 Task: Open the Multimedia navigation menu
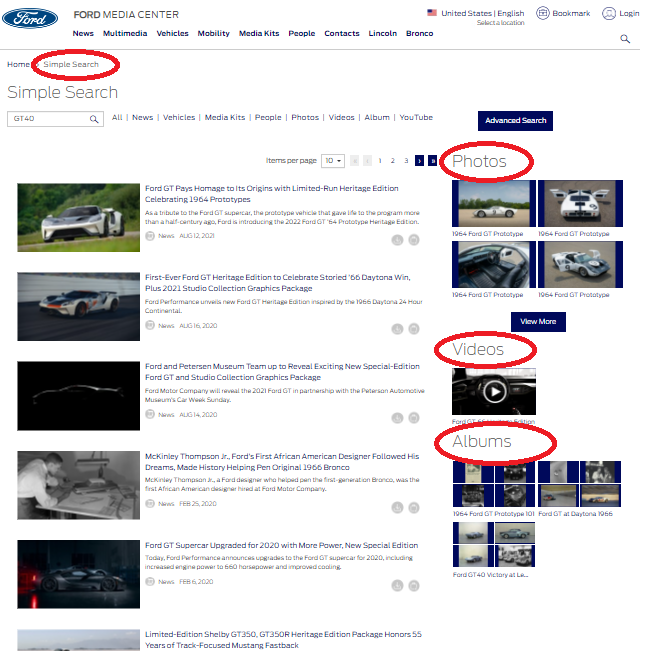pyautogui.click(x=125, y=33)
